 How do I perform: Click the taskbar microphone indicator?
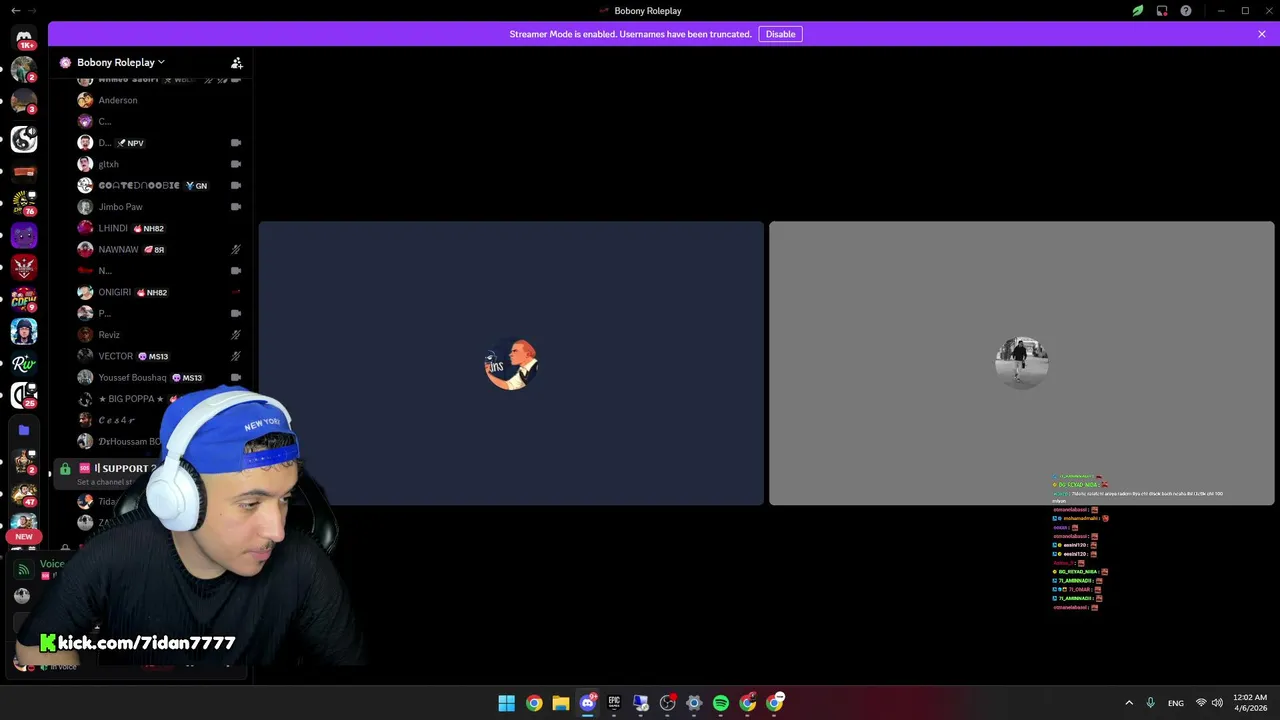click(x=1150, y=703)
